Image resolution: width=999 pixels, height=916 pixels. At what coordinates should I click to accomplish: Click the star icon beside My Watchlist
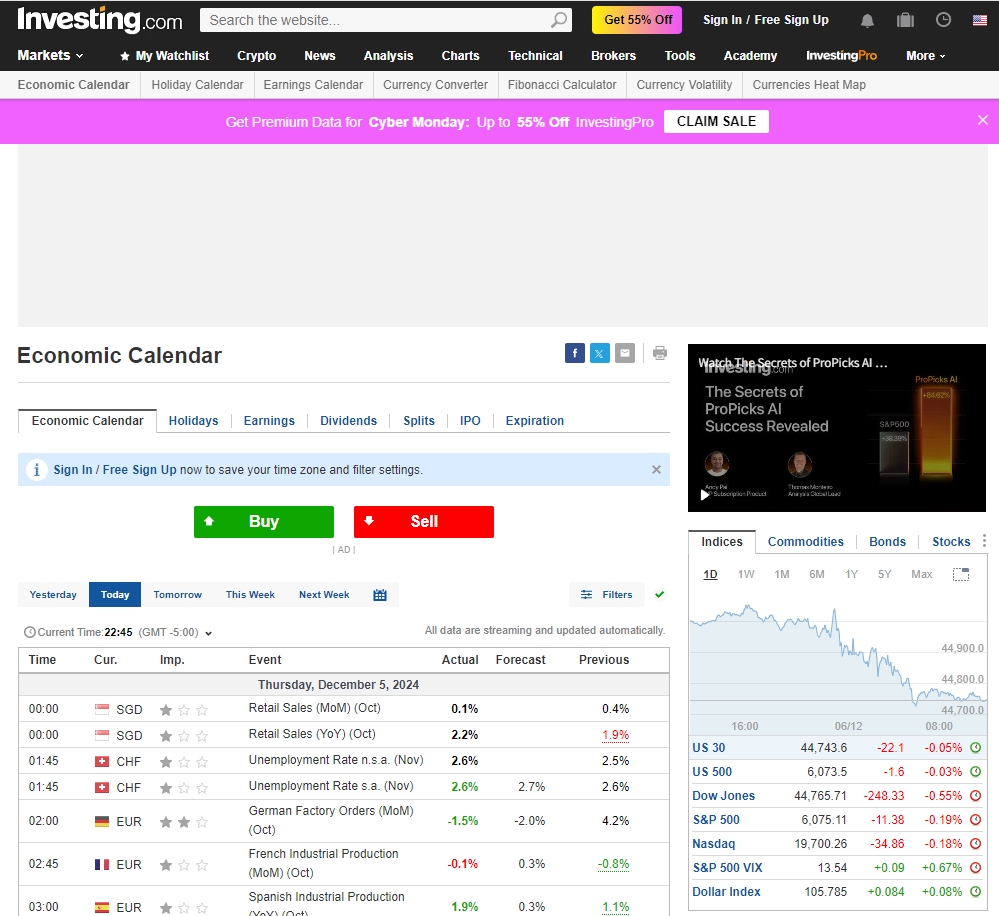(125, 56)
